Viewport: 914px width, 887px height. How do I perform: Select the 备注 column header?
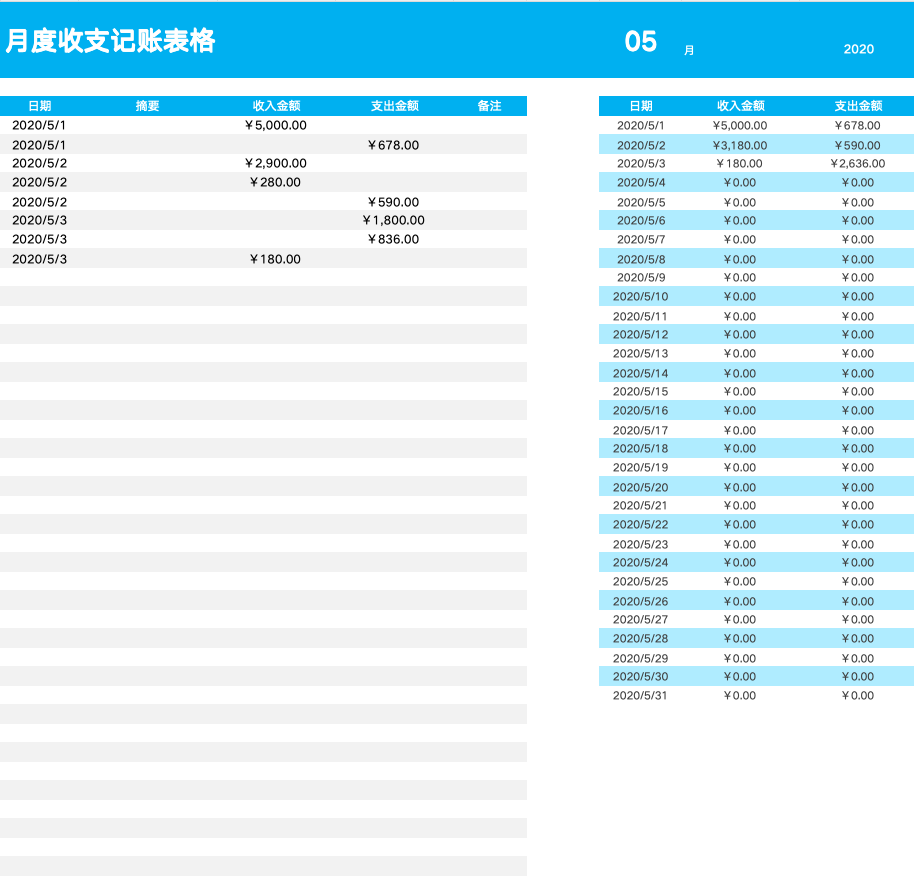(489, 105)
